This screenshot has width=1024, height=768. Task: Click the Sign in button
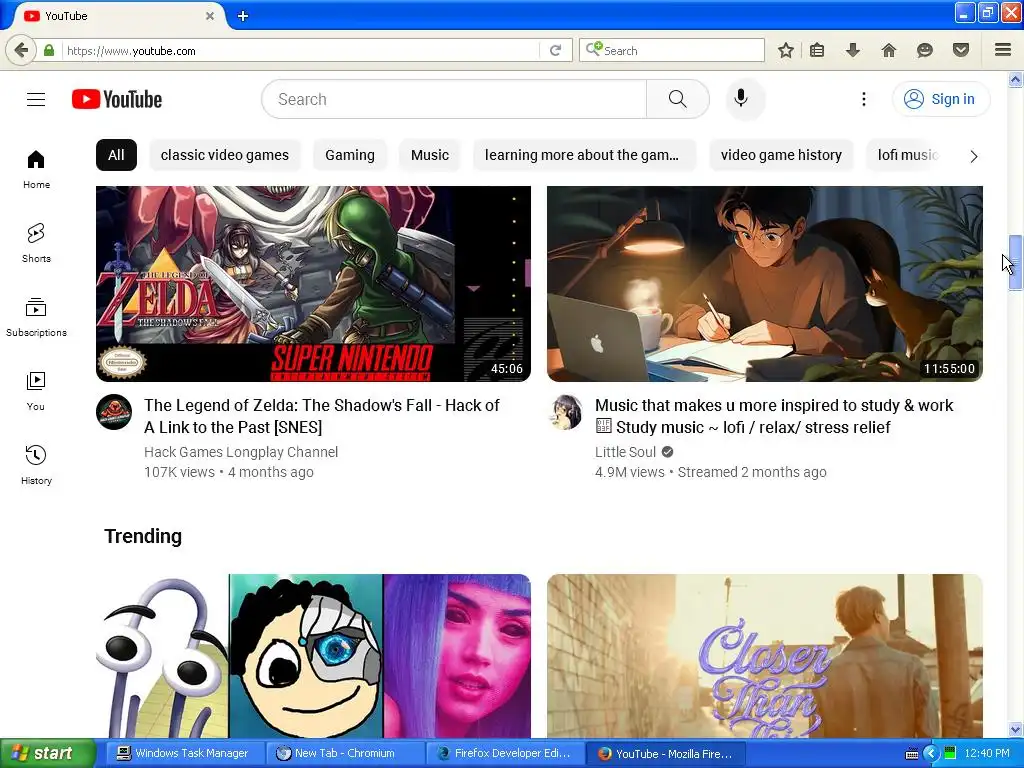pyautogui.click(x=941, y=99)
